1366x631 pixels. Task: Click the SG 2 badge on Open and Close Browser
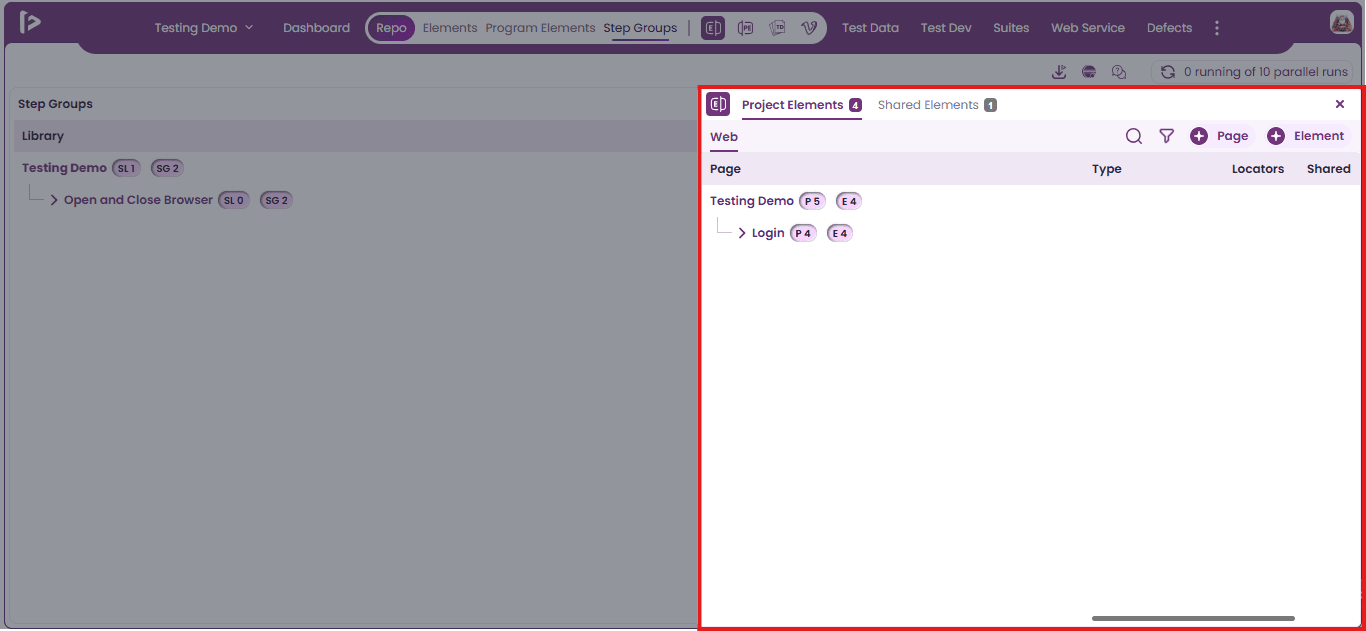coord(276,200)
